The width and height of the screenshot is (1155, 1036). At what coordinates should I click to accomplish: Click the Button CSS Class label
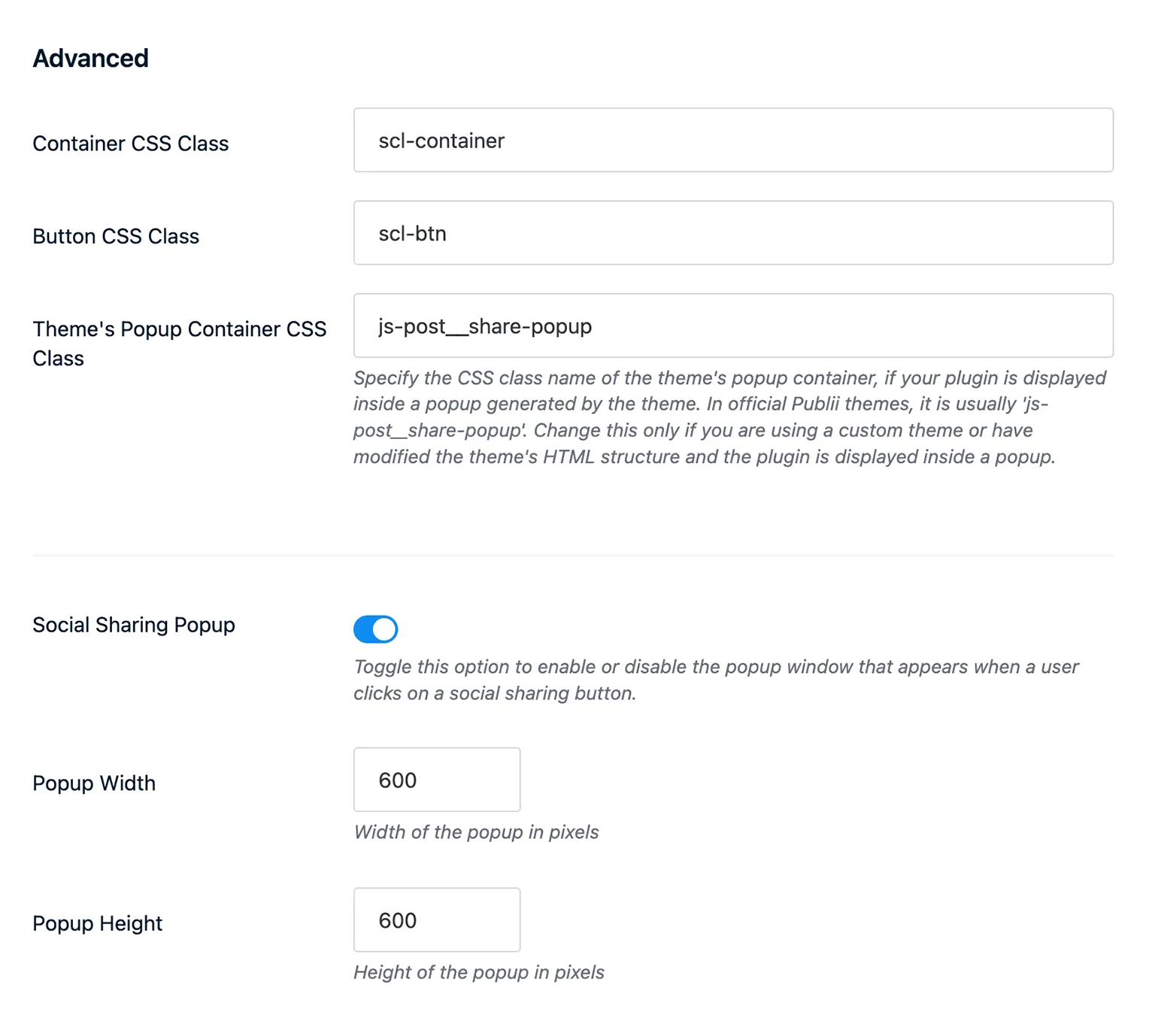[x=116, y=235]
